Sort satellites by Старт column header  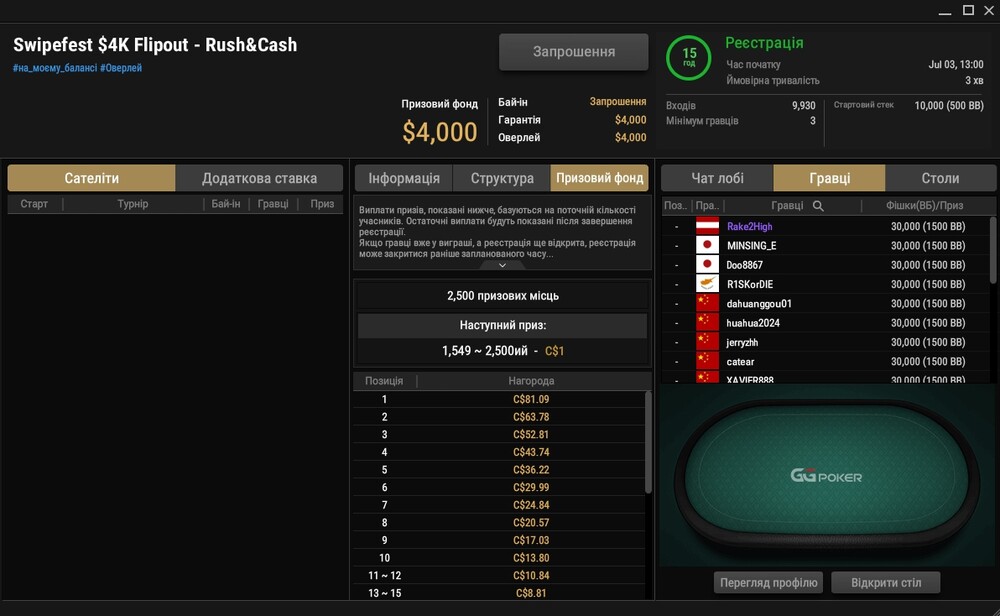tap(34, 204)
